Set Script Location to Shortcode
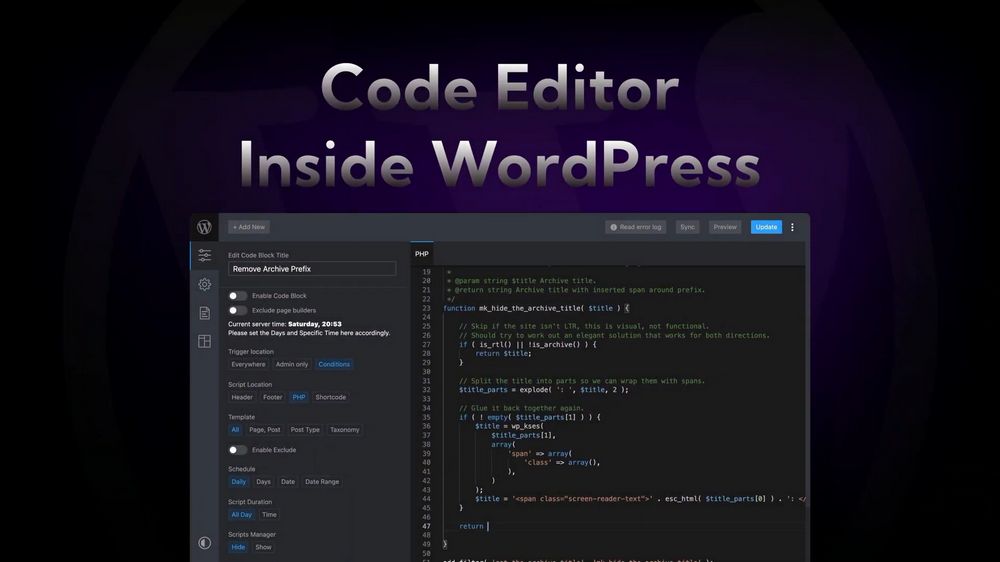The height and width of the screenshot is (562, 1000). [330, 397]
